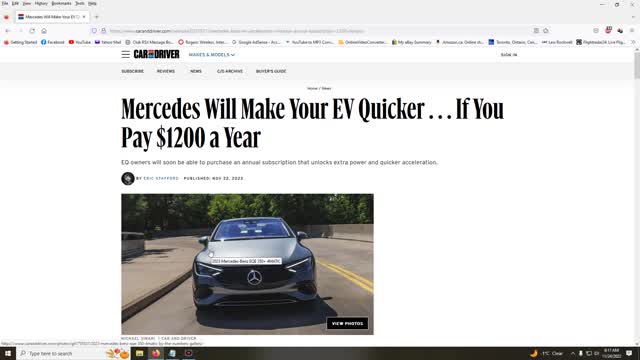
Task: Open the Car and Driver hamburger menu
Action: coord(125,54)
